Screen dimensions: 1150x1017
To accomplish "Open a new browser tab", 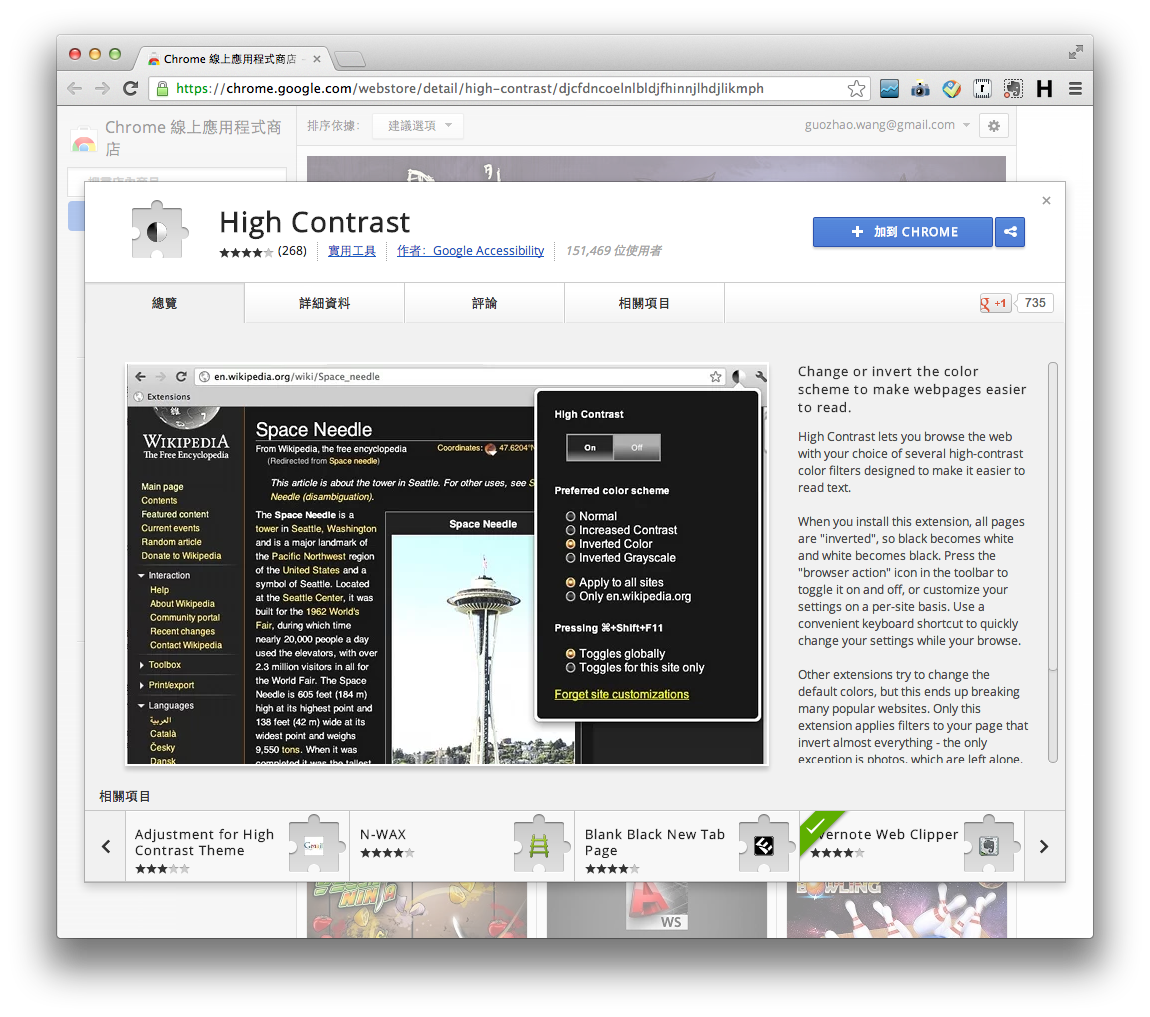I will pyautogui.click(x=350, y=59).
